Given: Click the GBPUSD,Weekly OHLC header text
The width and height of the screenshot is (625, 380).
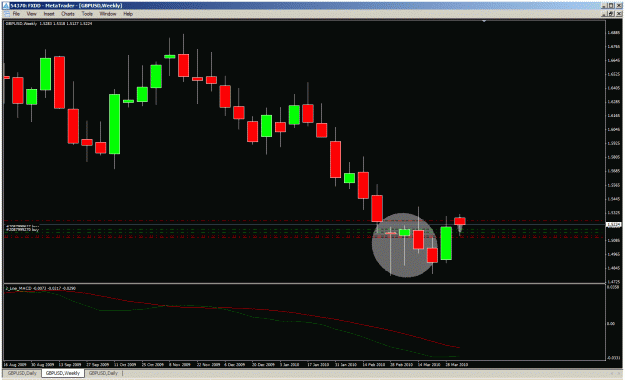Looking at the screenshot, I should pos(49,24).
